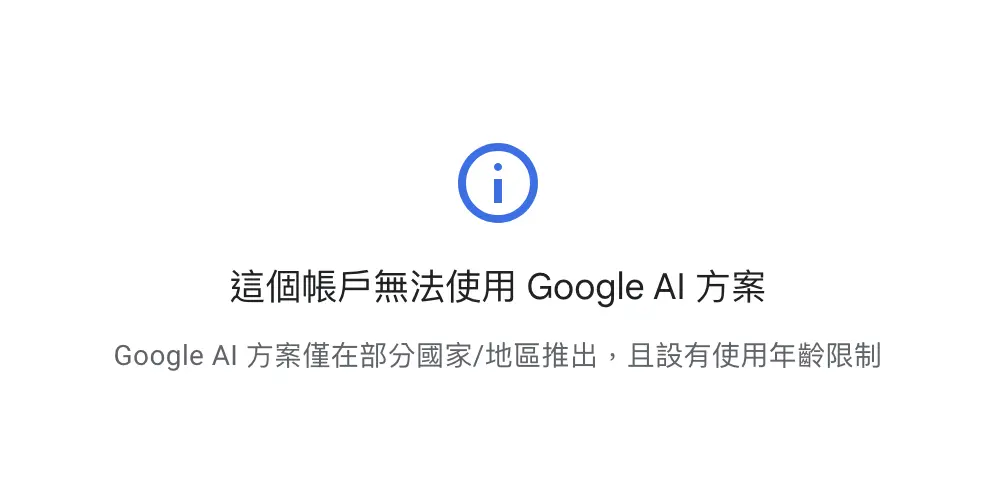Click 推出 before the comma in the subtitle

pyautogui.click(x=570, y=355)
